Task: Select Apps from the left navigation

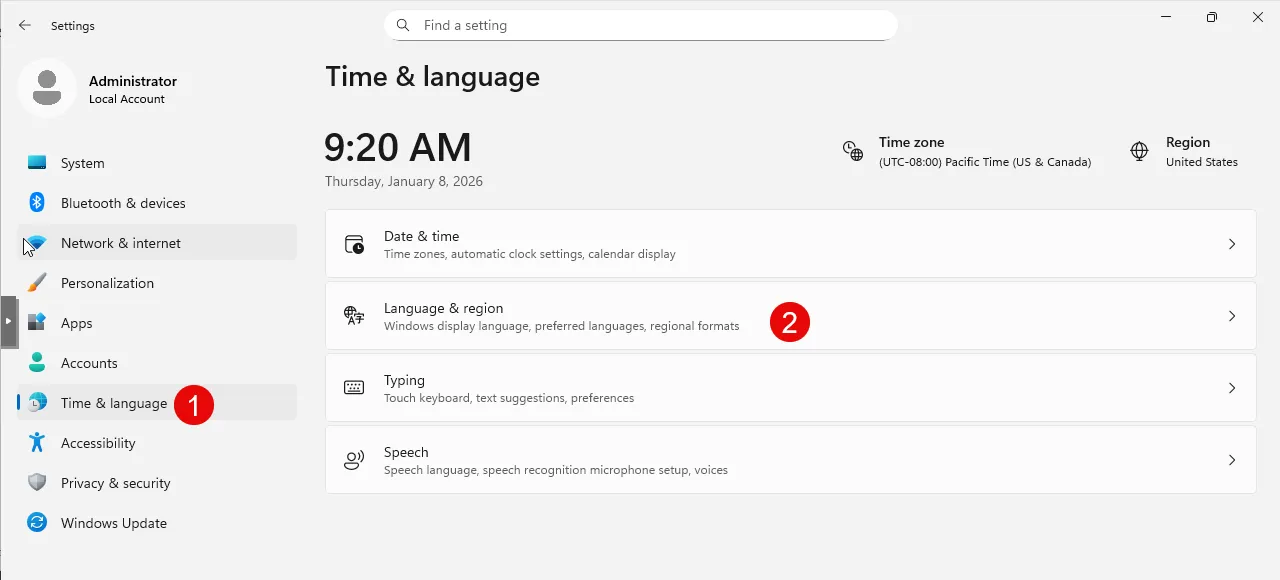Action: point(76,323)
